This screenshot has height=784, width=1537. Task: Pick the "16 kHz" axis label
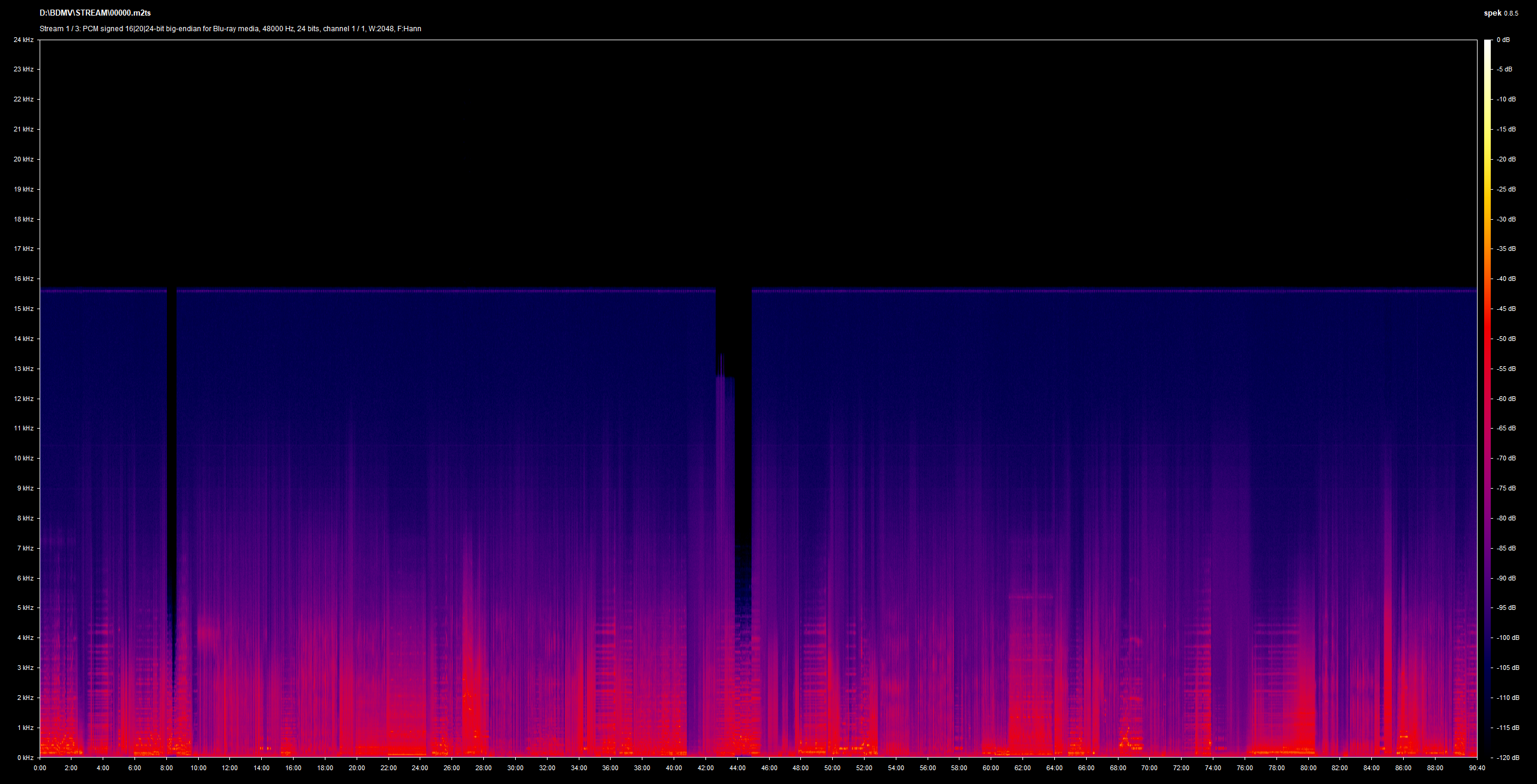point(23,279)
